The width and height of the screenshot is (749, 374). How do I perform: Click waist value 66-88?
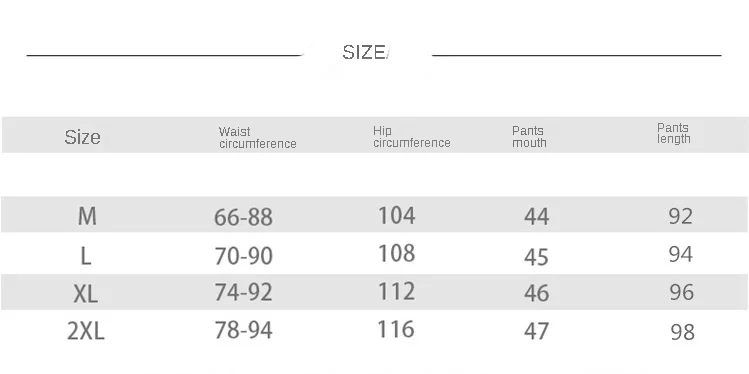coord(243,217)
